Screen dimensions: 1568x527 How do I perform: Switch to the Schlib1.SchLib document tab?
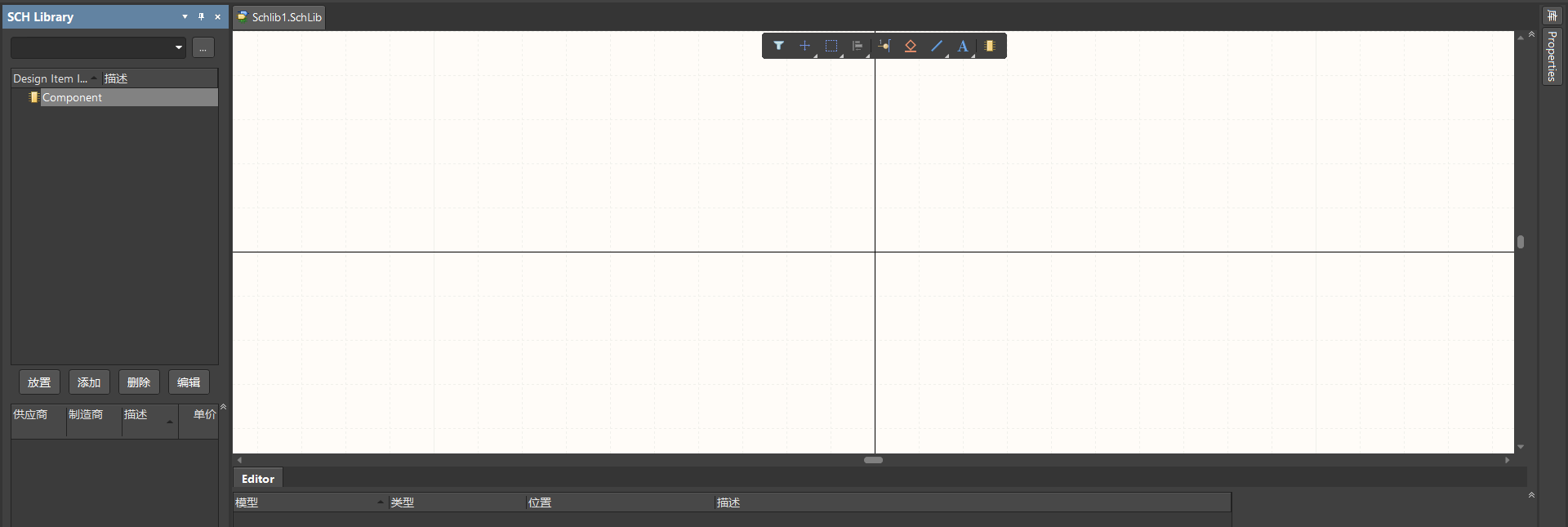pyautogui.click(x=279, y=17)
